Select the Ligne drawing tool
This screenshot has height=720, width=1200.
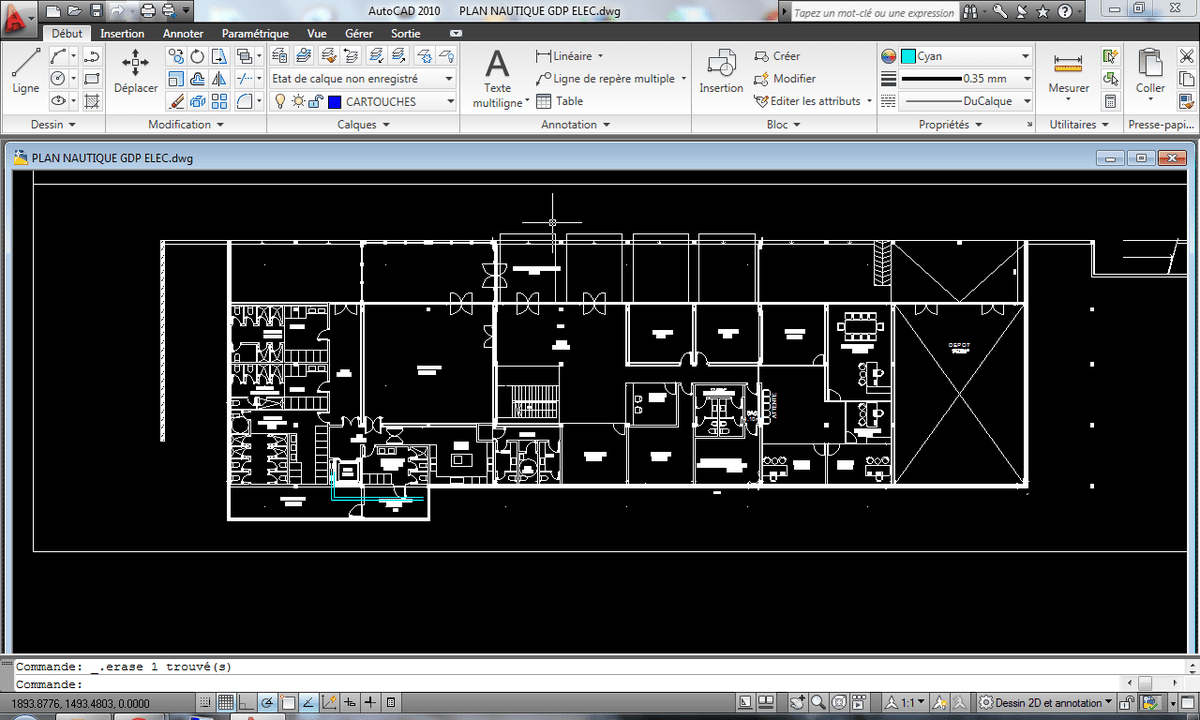click(26, 70)
